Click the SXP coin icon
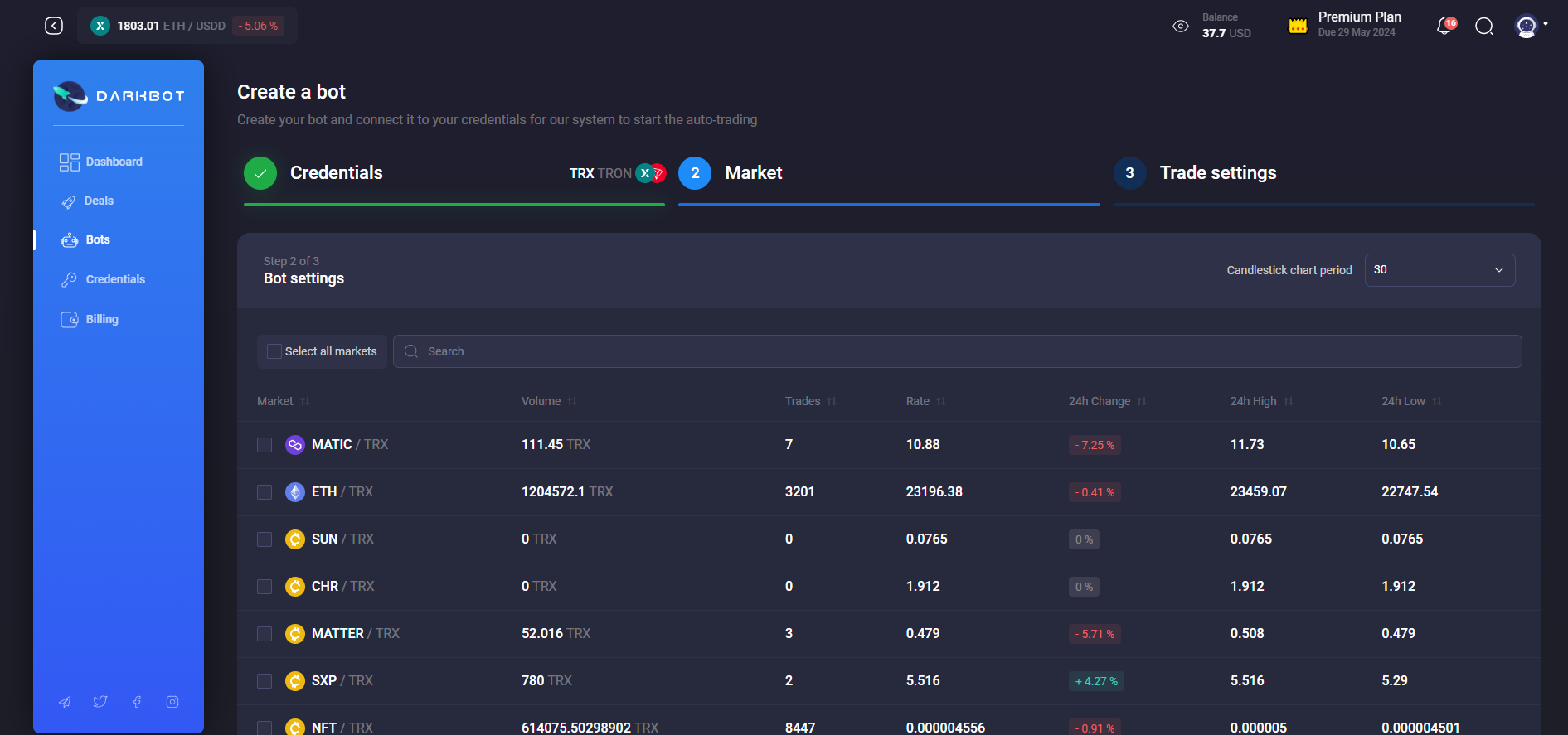Viewport: 1568px width, 735px height. [x=295, y=681]
